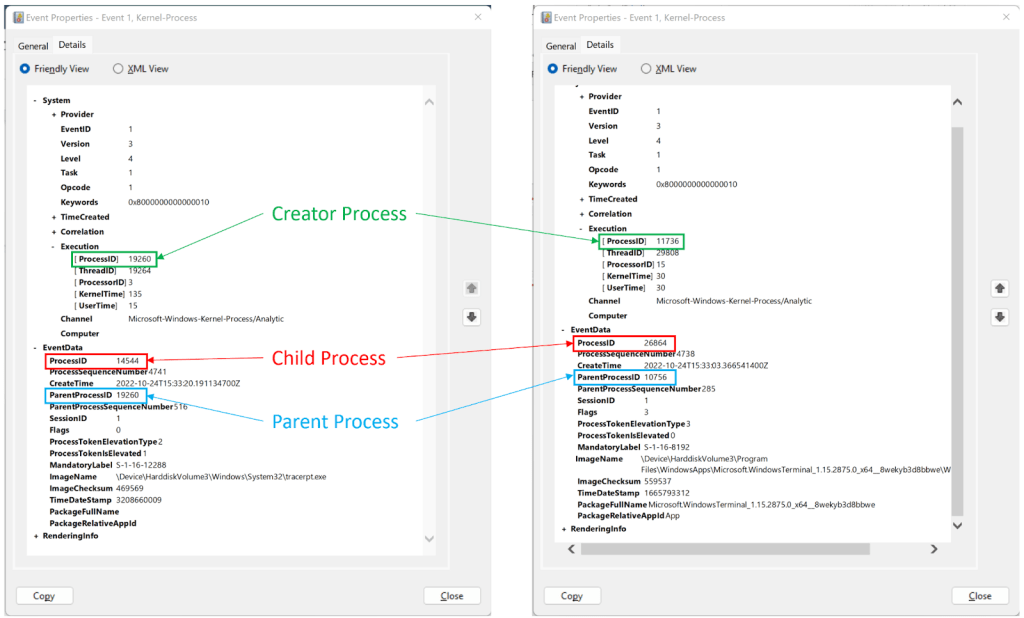The image size is (1024, 618).
Task: Select XML View in the left dialog
Action: [x=118, y=69]
